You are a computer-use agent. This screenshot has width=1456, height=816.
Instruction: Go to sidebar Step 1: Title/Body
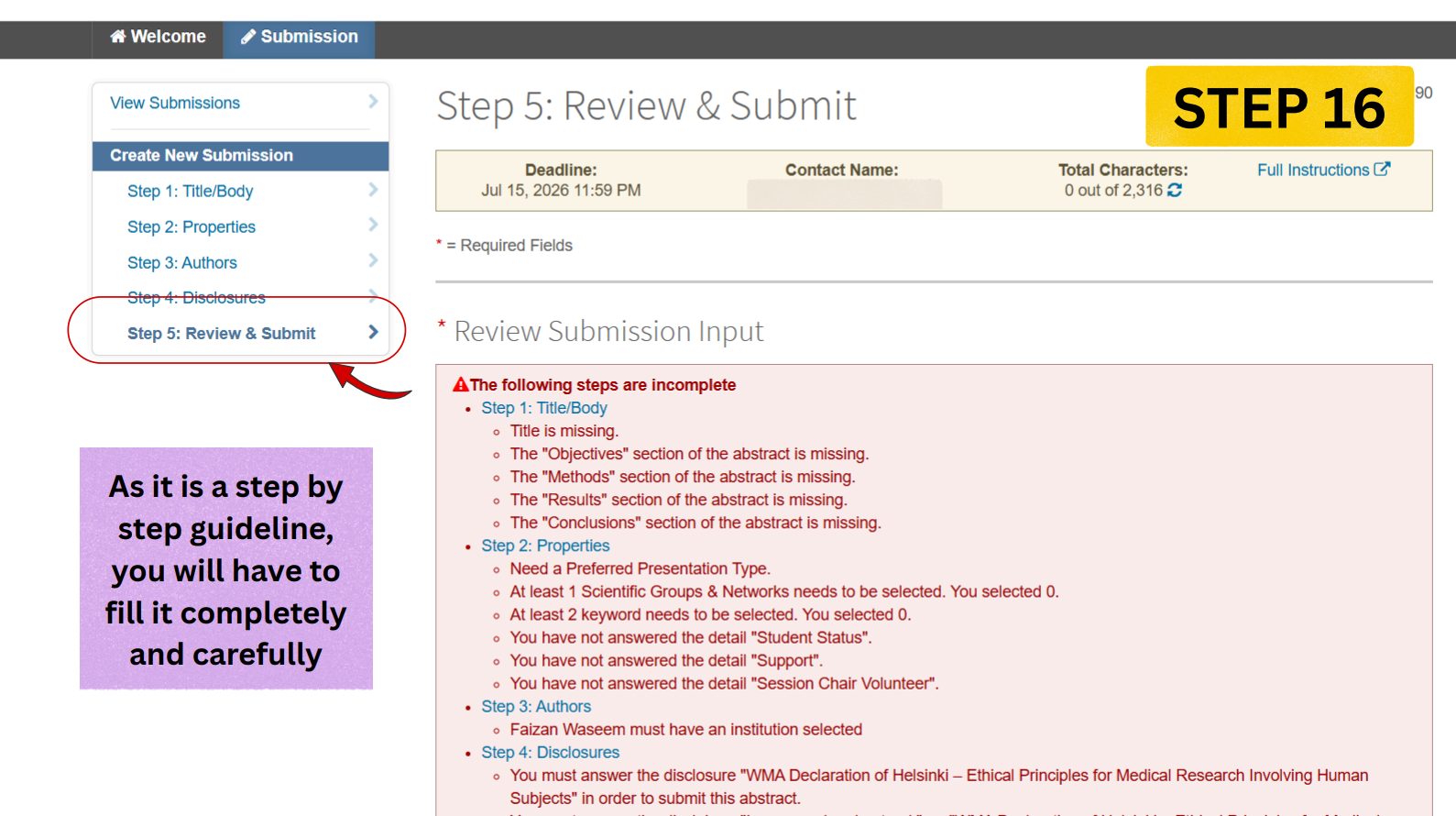[190, 191]
